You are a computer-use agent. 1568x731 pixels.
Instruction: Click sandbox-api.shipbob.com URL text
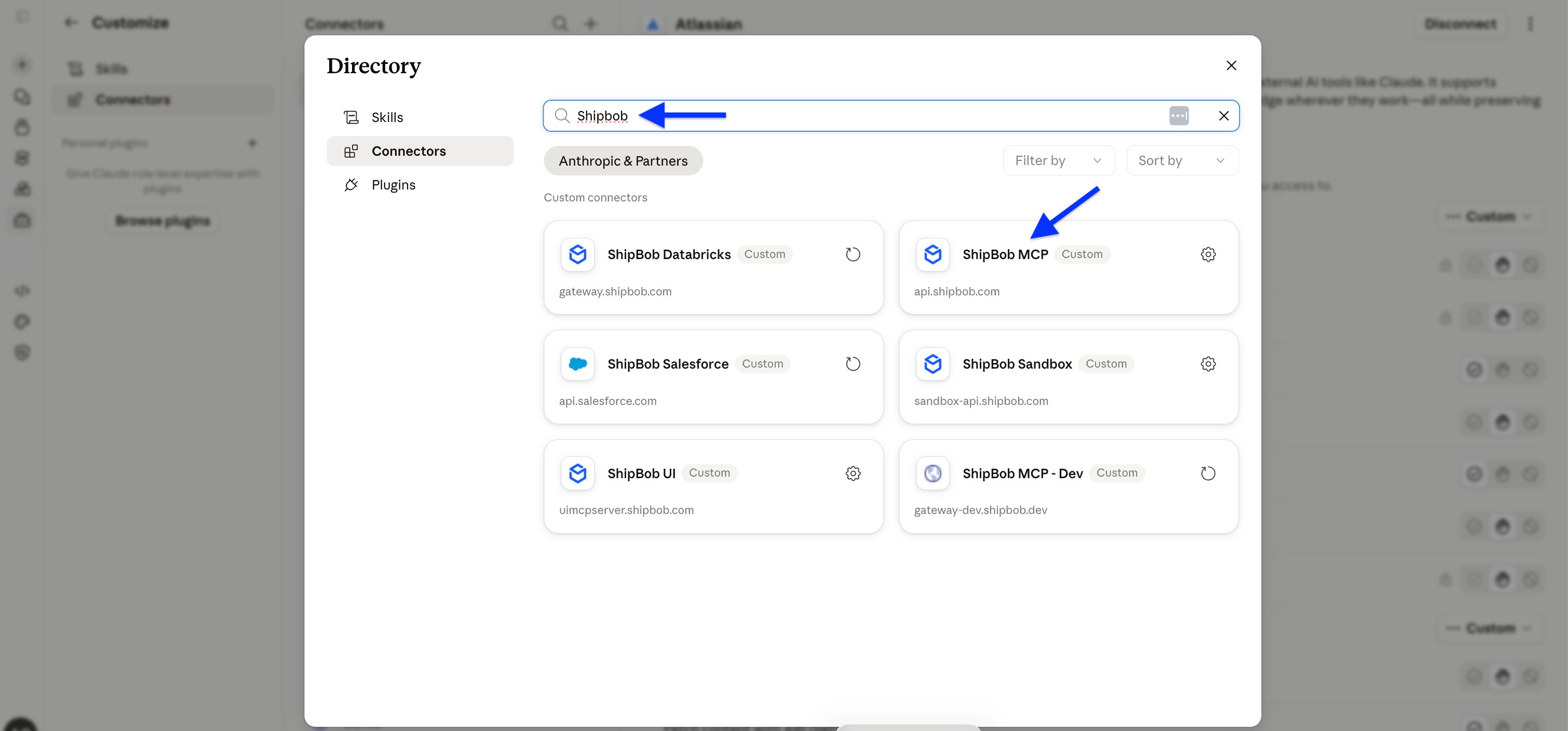click(x=981, y=401)
